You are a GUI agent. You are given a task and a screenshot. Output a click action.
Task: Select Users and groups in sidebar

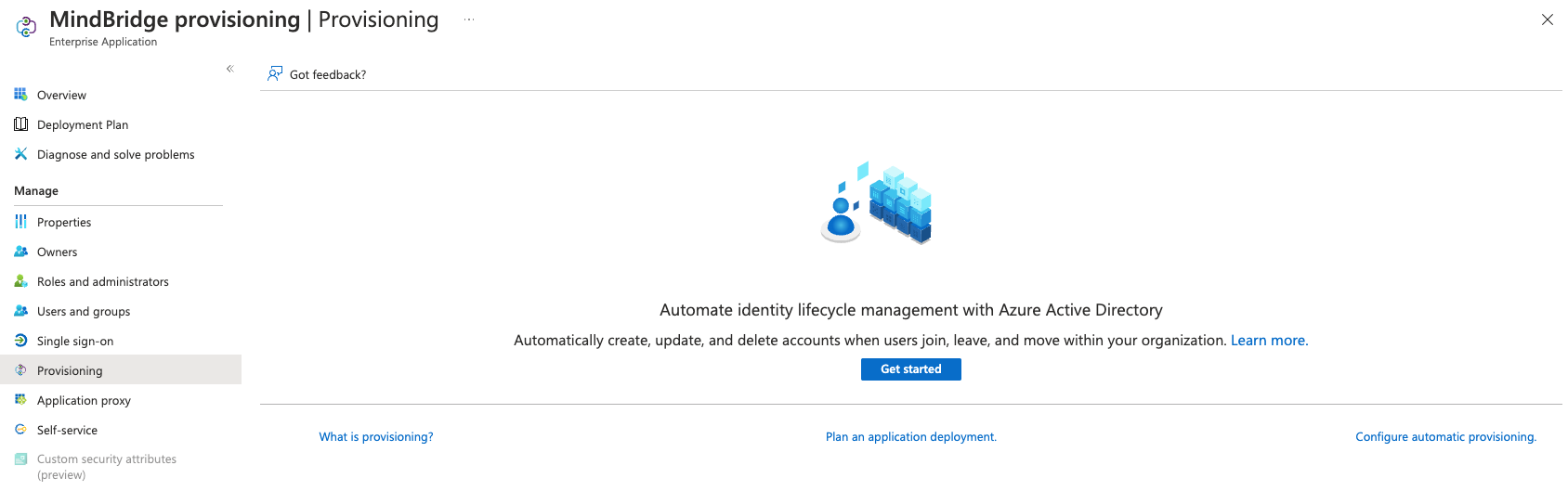click(x=84, y=311)
